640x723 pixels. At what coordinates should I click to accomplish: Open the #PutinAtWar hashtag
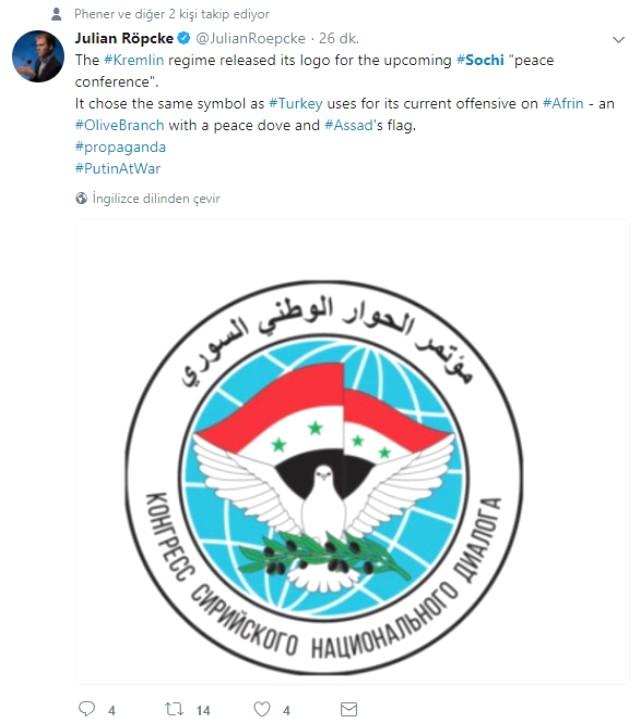coord(118,169)
